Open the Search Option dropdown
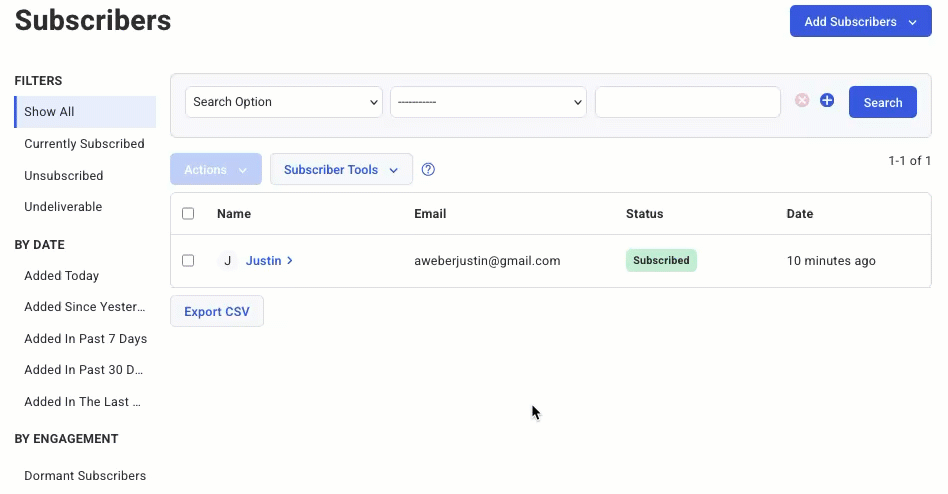This screenshot has width=948, height=494. [284, 102]
